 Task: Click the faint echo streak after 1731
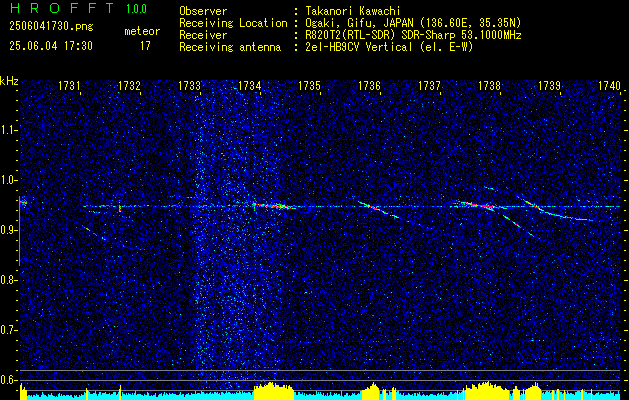pos(94,233)
